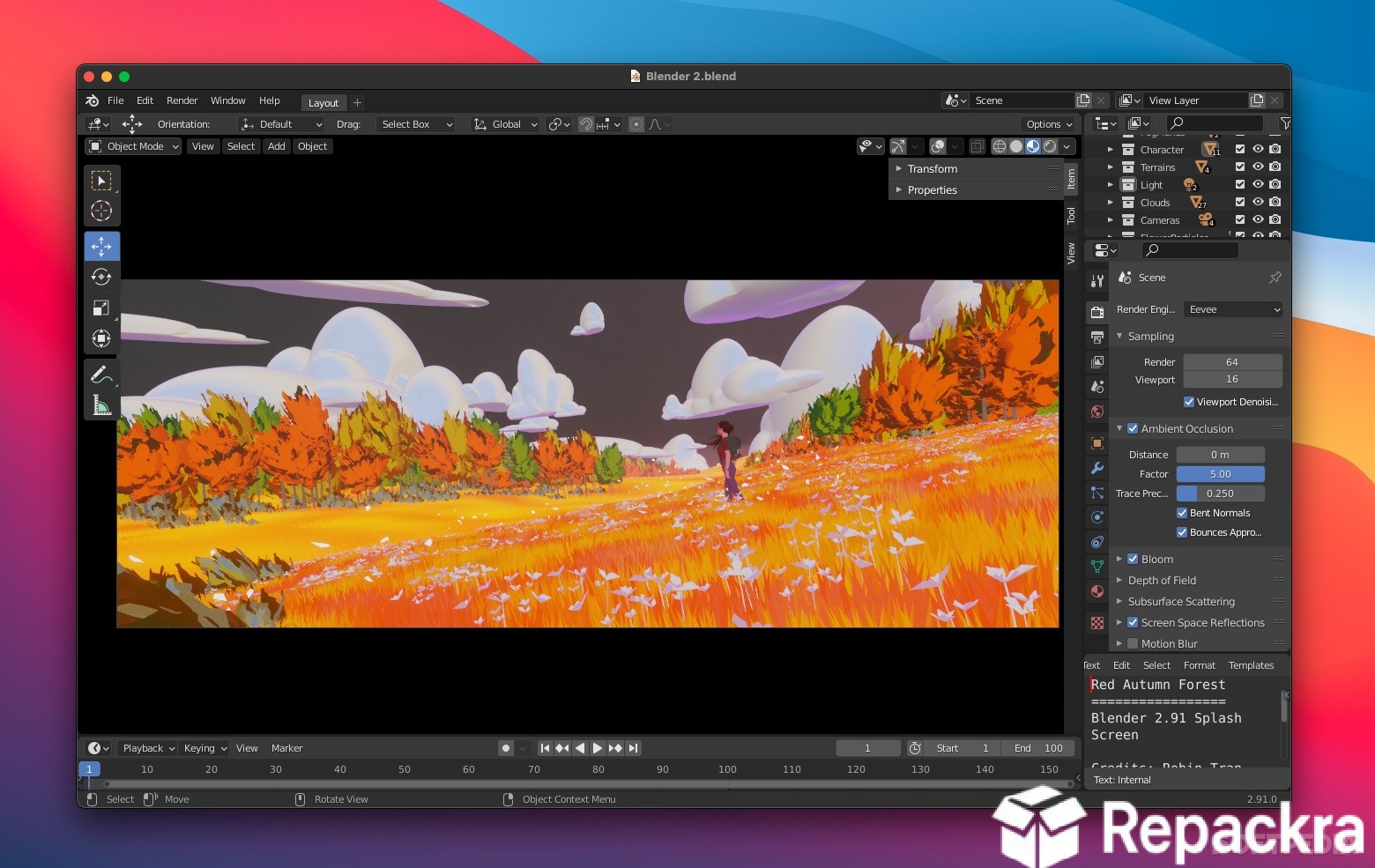Screen dimensions: 1375x868
Task: Disable Screen Space Reflections checkbox
Action: [1133, 622]
